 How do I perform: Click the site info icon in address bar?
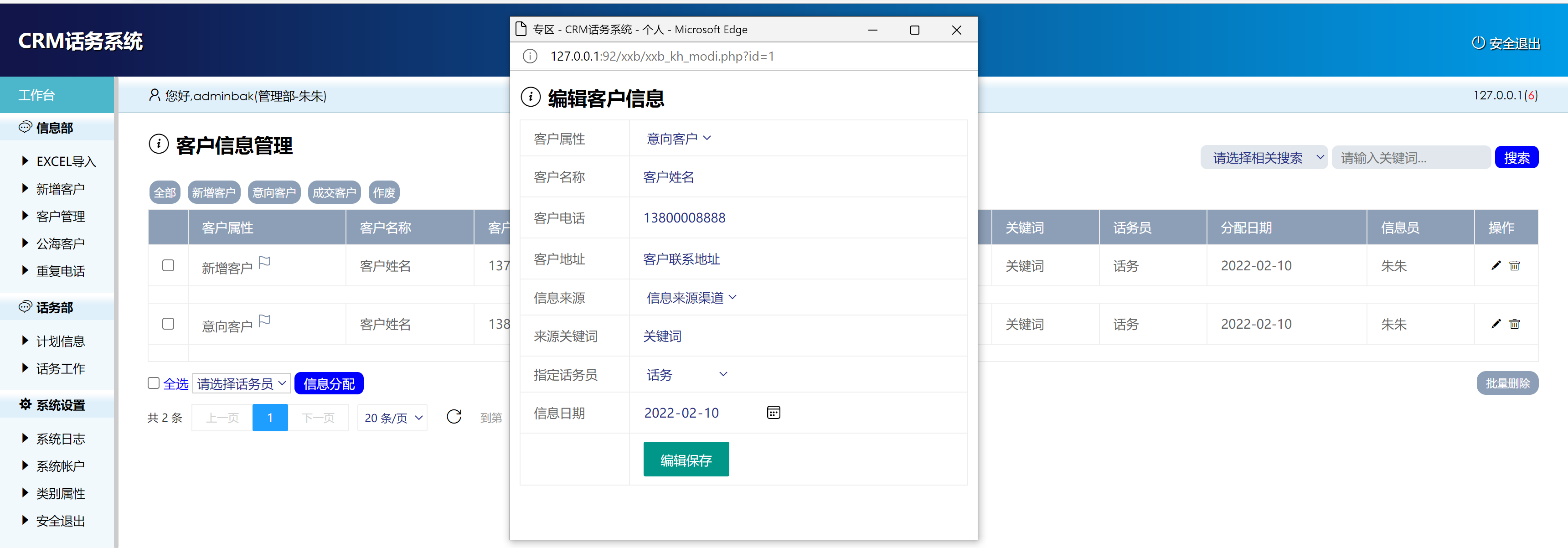[530, 57]
